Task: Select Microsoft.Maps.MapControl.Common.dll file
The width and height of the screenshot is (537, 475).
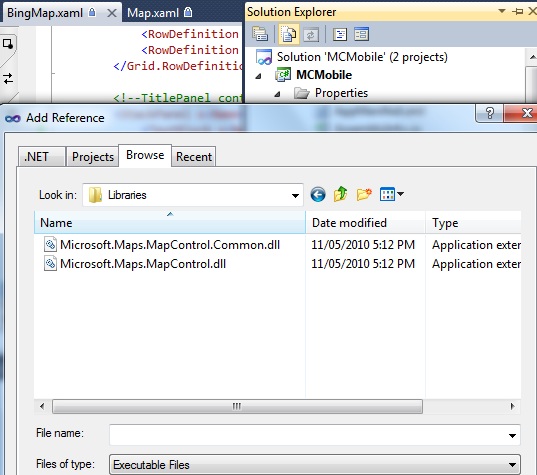Action: pos(170,245)
